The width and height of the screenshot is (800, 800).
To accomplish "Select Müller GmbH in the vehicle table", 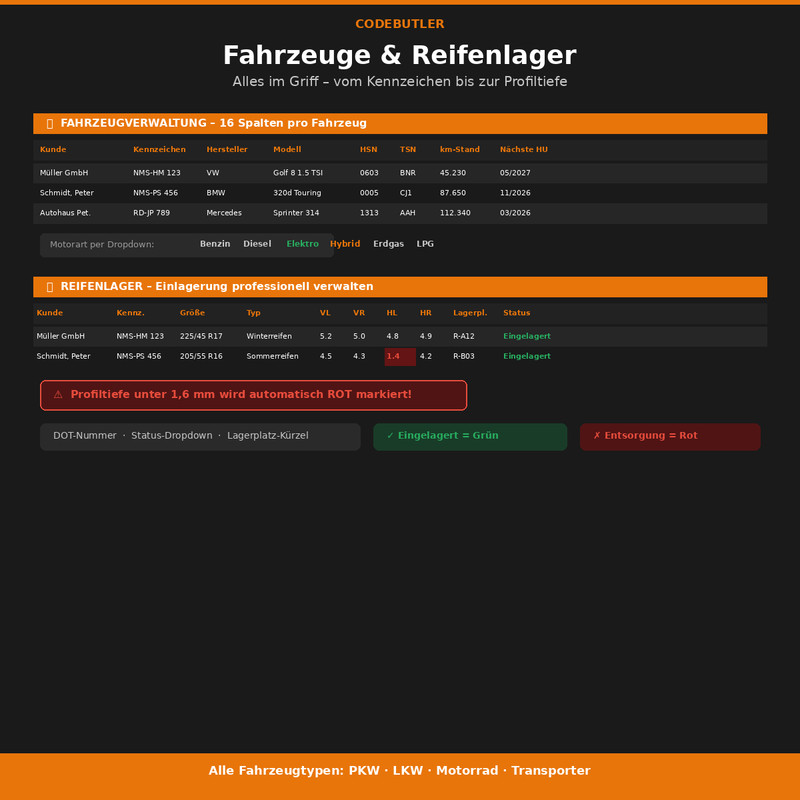I will [x=64, y=173].
